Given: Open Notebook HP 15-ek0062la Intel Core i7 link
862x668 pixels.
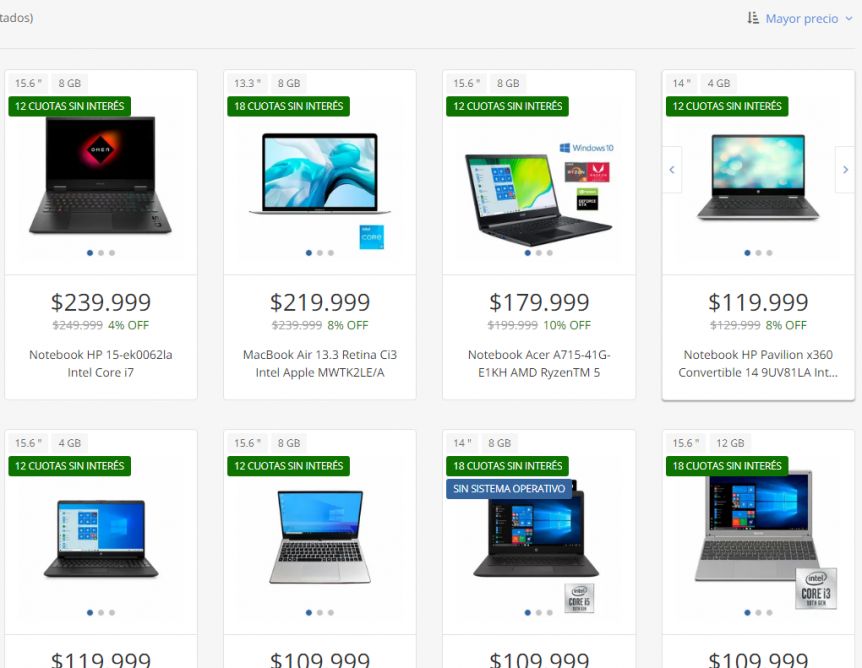Looking at the screenshot, I should (101, 363).
